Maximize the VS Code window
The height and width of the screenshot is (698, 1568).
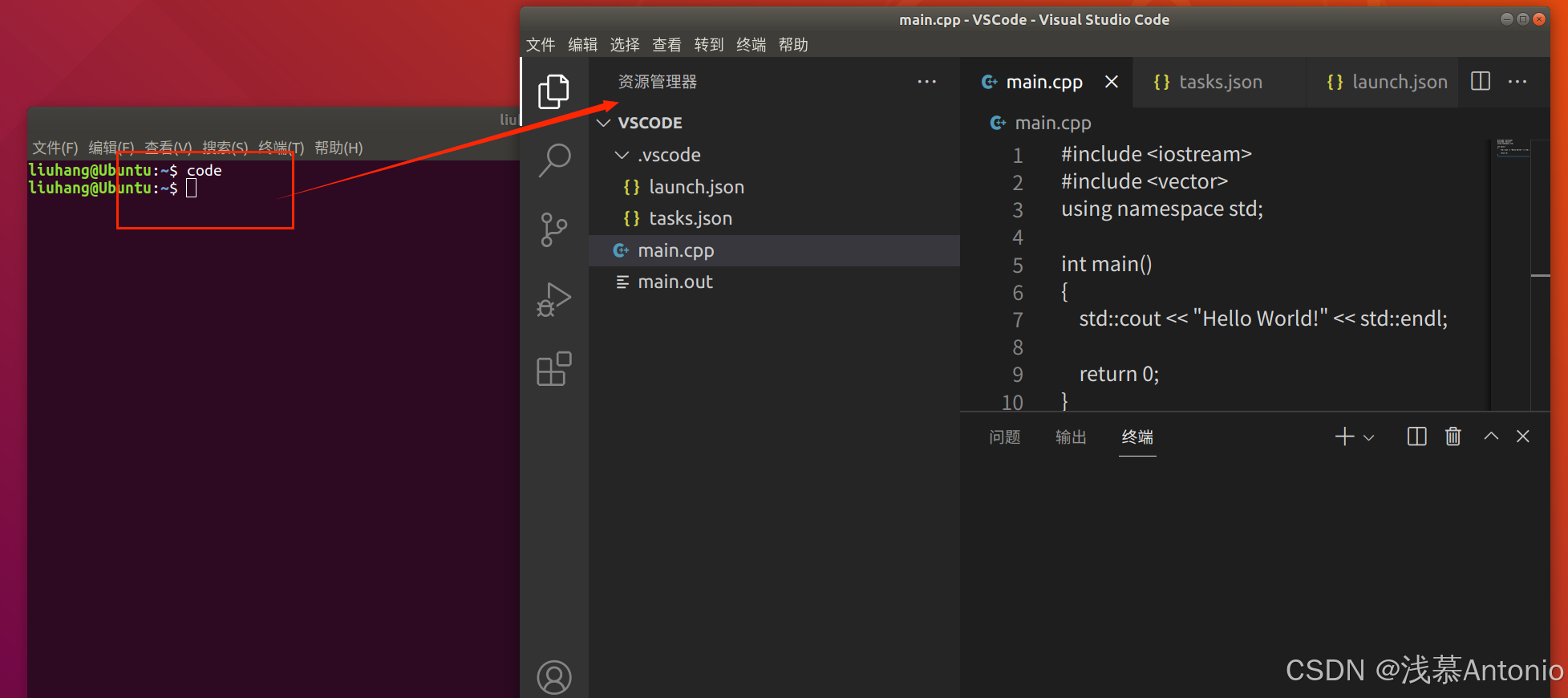1523,19
